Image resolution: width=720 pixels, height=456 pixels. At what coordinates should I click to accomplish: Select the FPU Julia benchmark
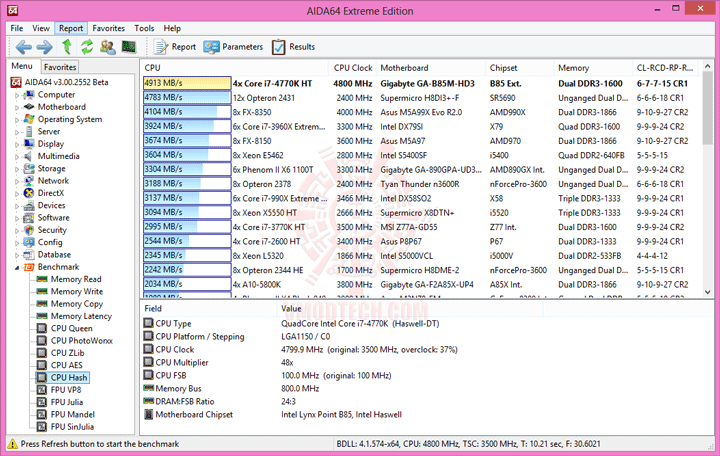[67, 402]
